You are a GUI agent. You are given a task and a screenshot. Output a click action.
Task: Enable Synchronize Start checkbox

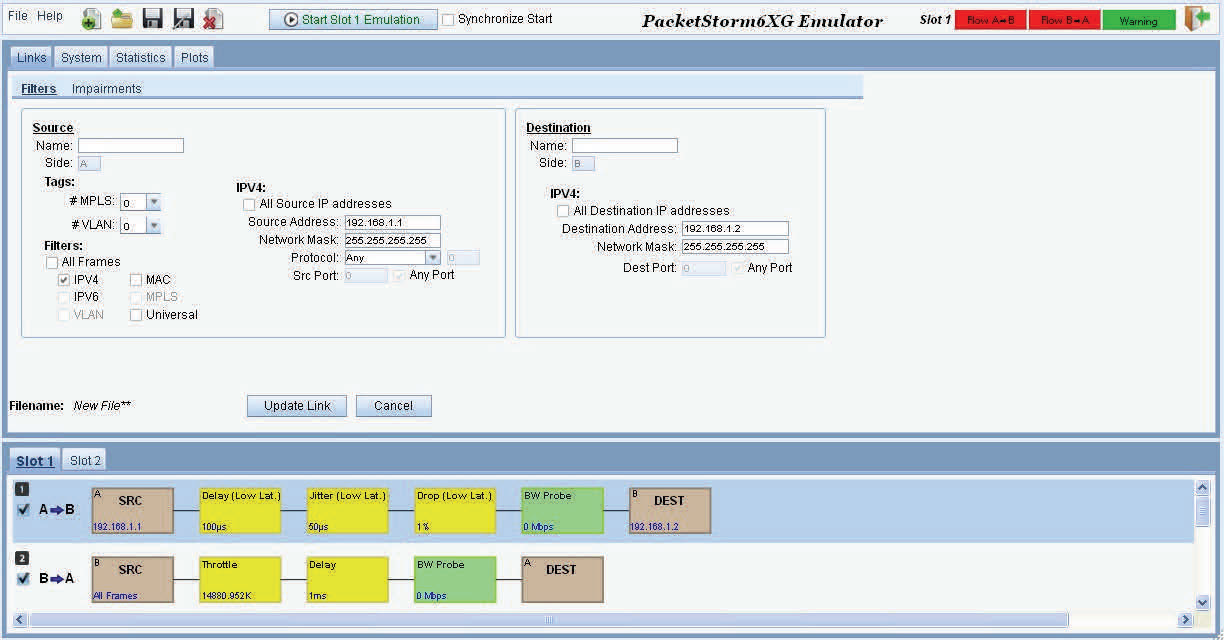448,19
